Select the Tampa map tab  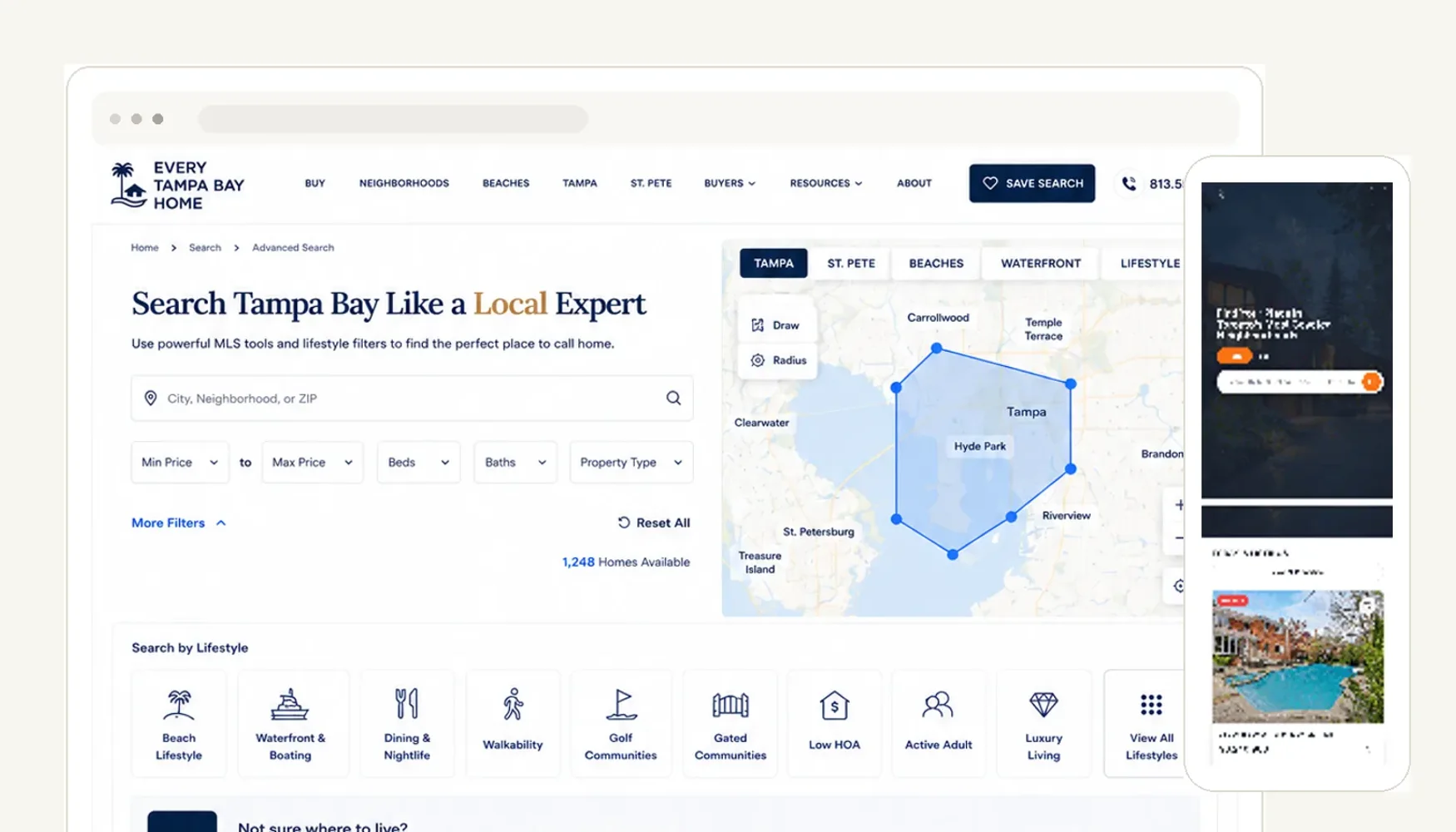[x=774, y=263]
